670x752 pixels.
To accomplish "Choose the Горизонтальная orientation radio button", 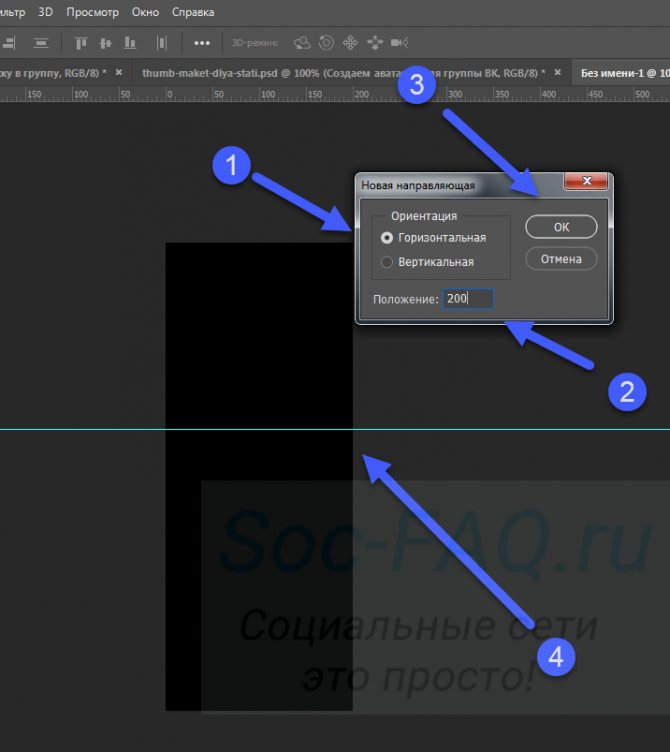I will [387, 238].
